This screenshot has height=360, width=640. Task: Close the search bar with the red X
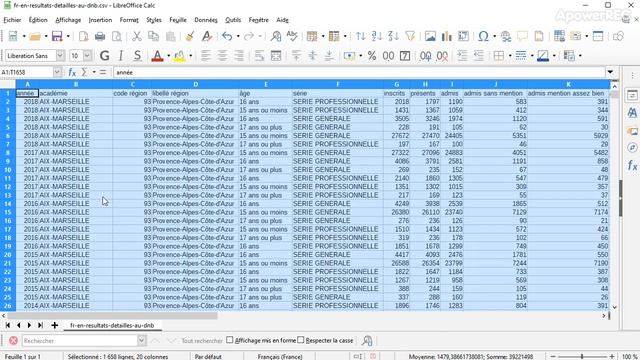13,340
